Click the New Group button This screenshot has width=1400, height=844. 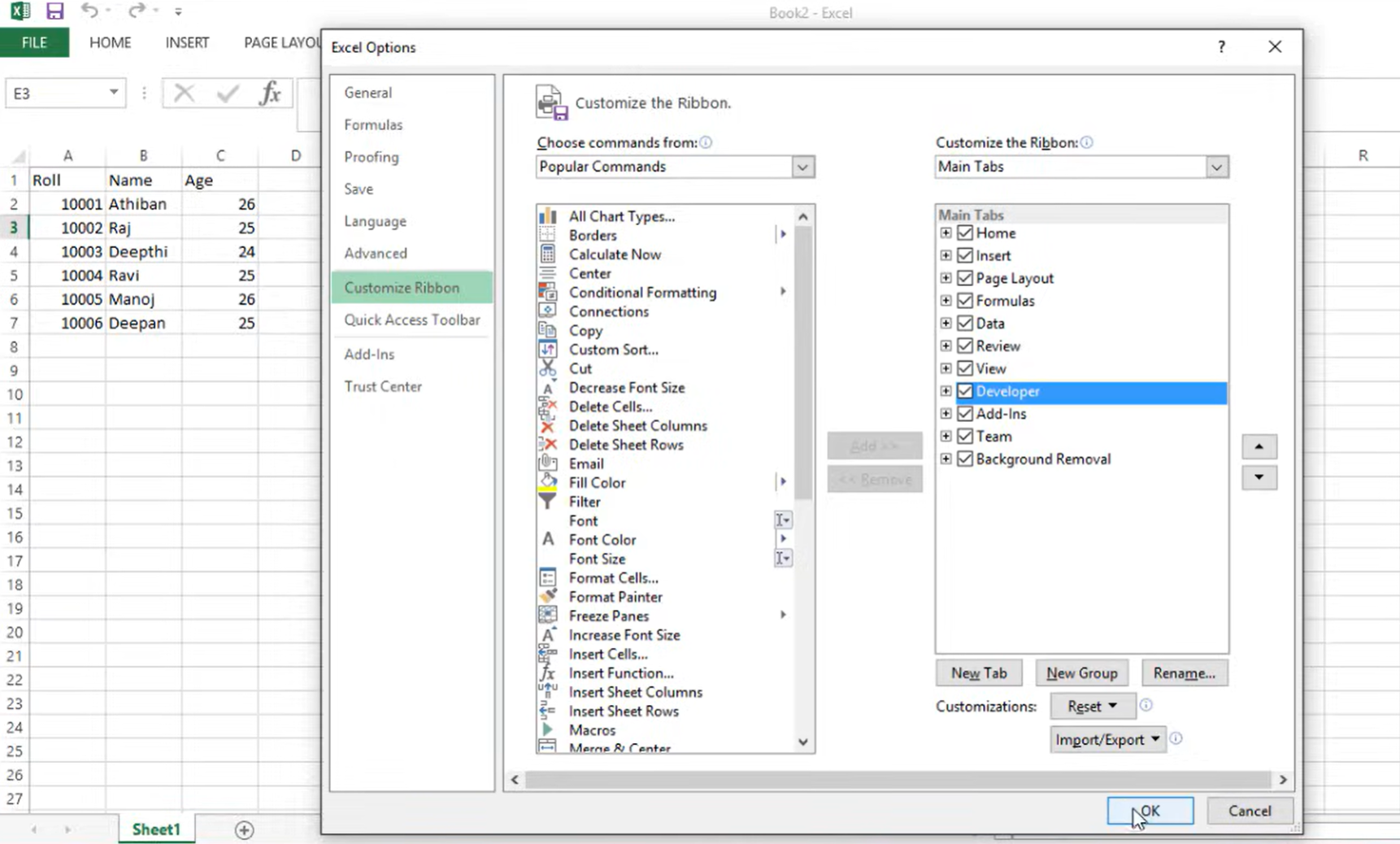tap(1081, 673)
